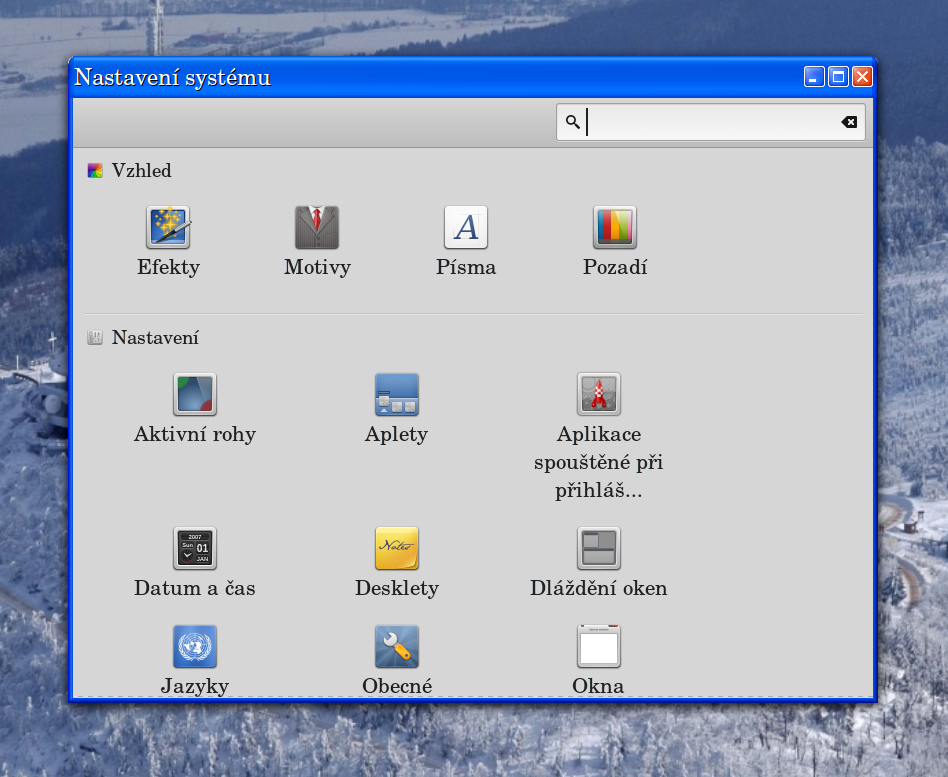Clear the search box text
The width and height of the screenshot is (948, 777).
tap(849, 122)
